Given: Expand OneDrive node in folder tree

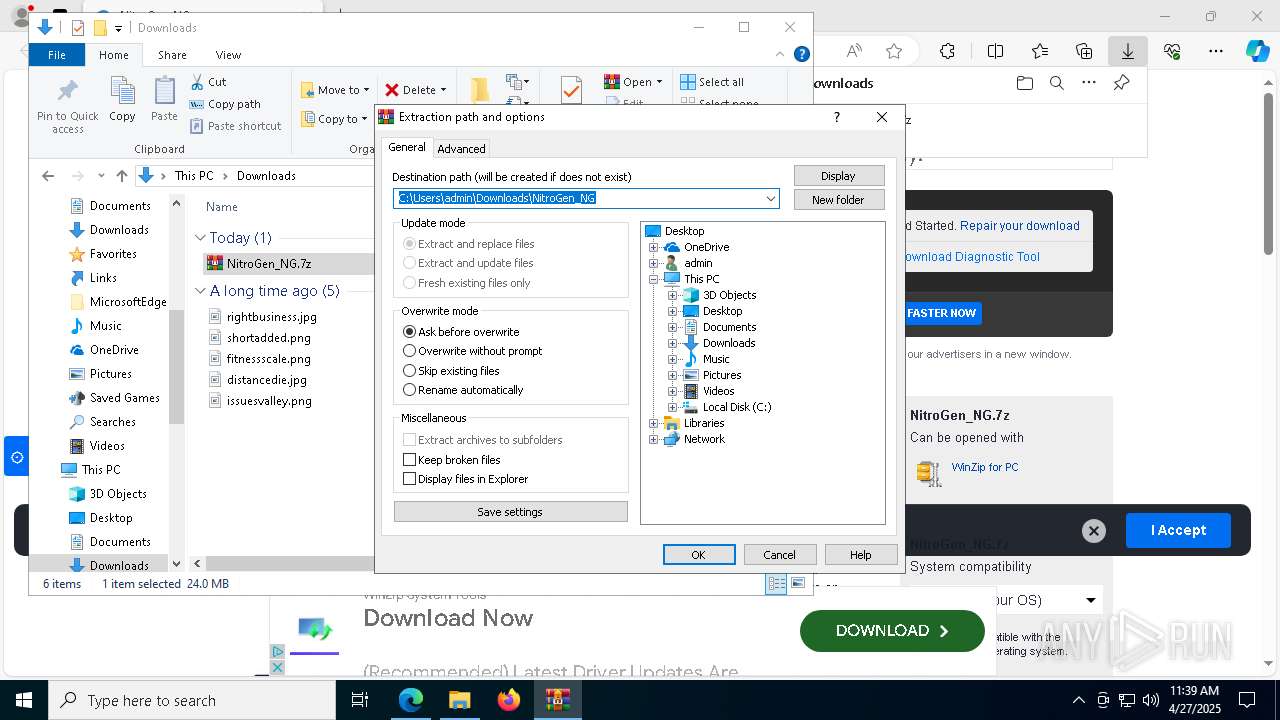Looking at the screenshot, I should pyautogui.click(x=654, y=247).
